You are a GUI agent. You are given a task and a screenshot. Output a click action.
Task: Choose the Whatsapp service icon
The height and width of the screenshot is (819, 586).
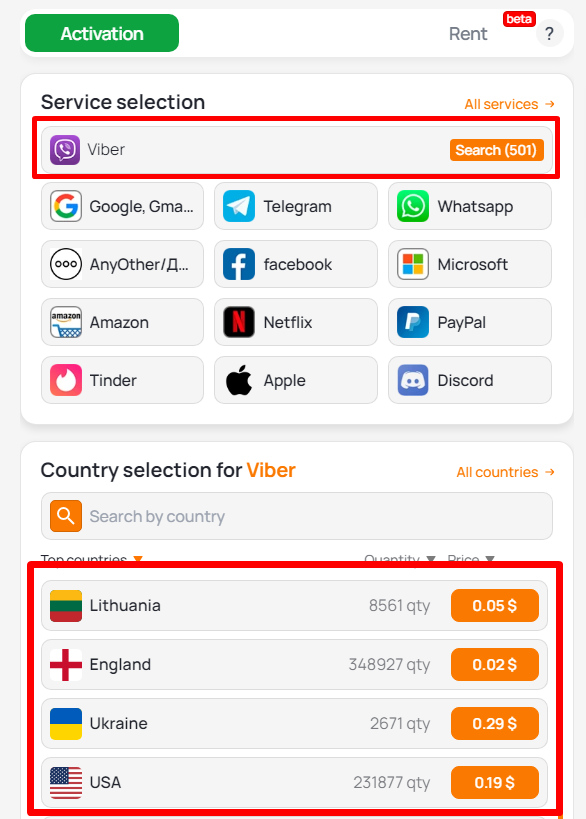click(413, 206)
